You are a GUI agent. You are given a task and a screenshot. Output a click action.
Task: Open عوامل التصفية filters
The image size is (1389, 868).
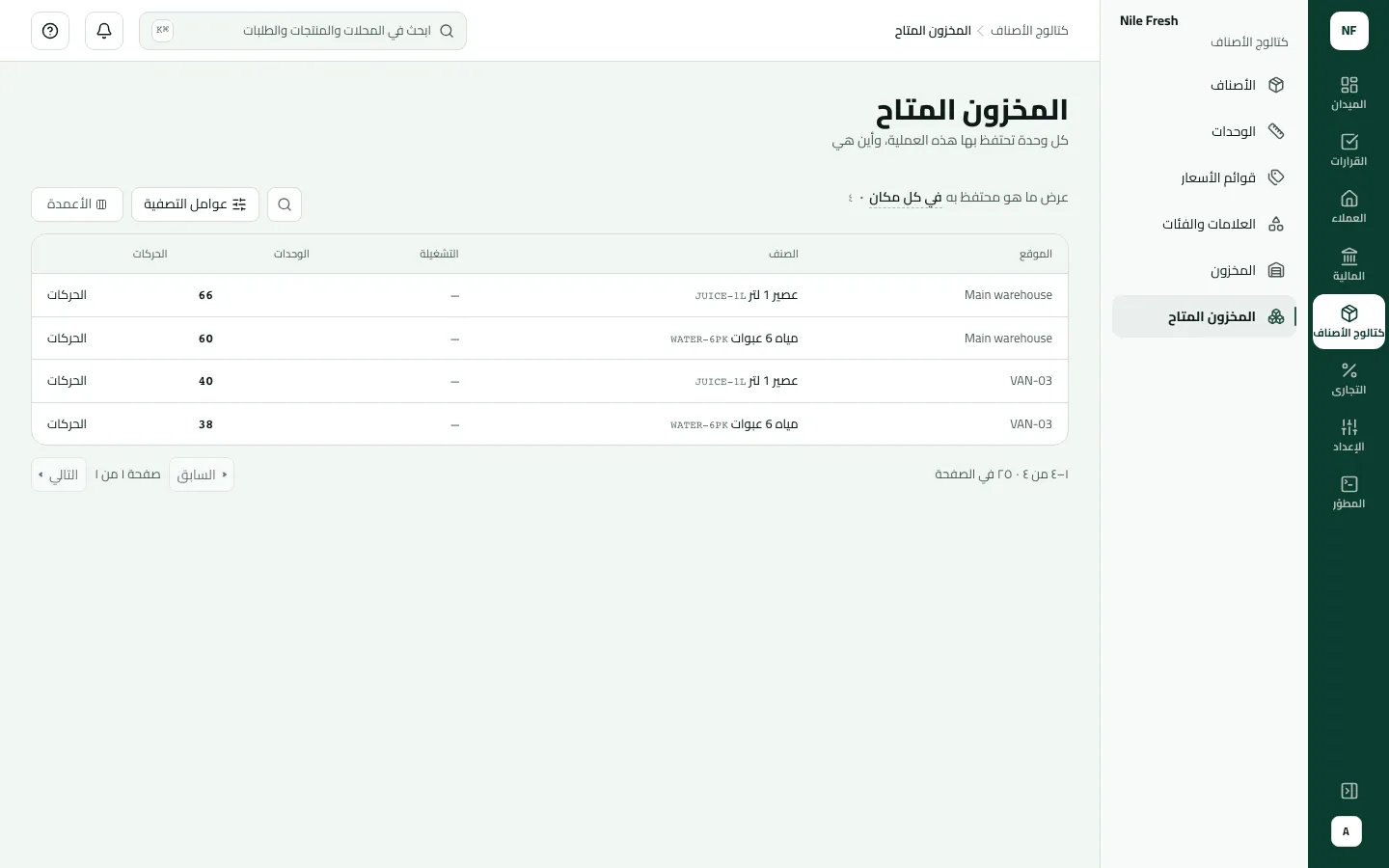pyautogui.click(x=195, y=204)
